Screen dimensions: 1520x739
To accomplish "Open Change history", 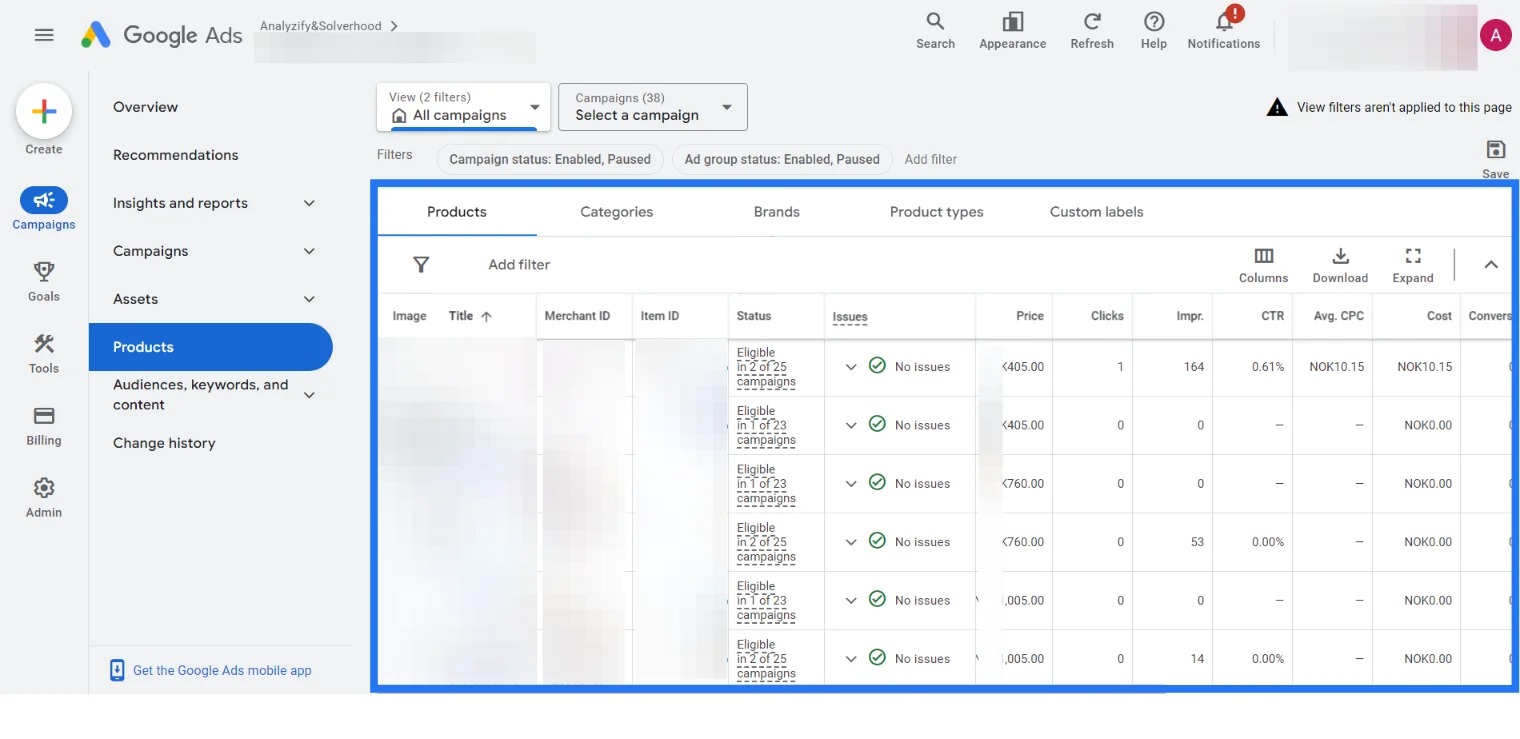I will pos(164,443).
